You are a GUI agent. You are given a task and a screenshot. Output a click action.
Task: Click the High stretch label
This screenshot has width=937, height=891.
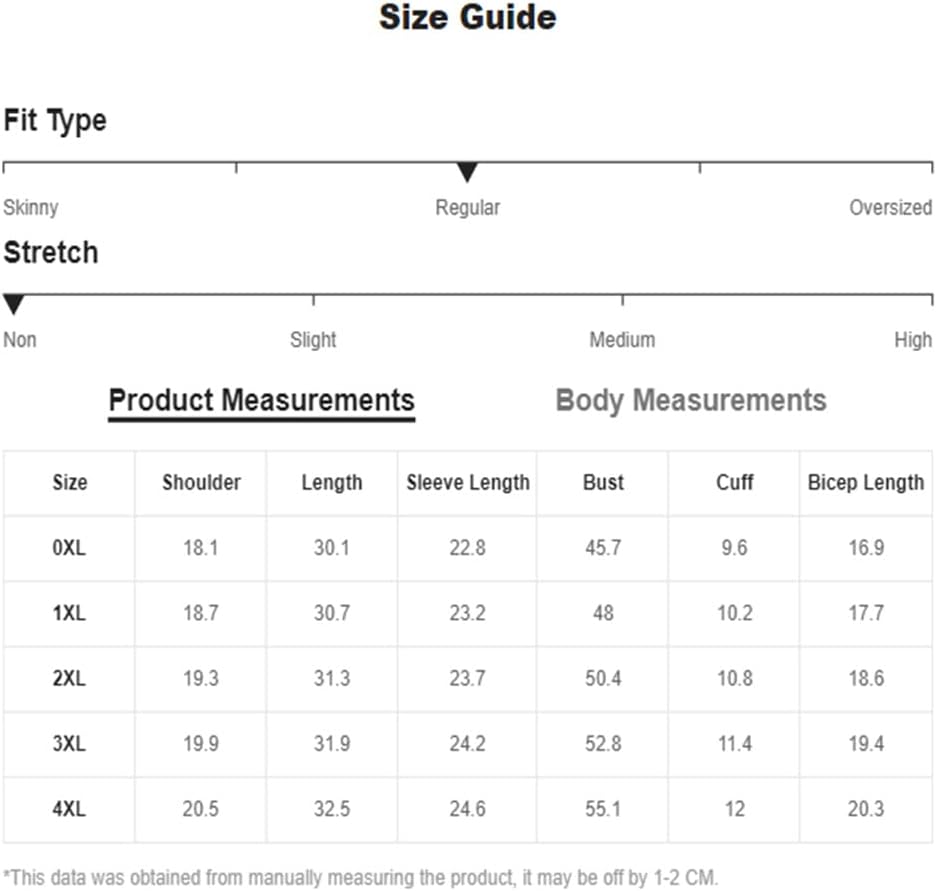click(x=912, y=339)
